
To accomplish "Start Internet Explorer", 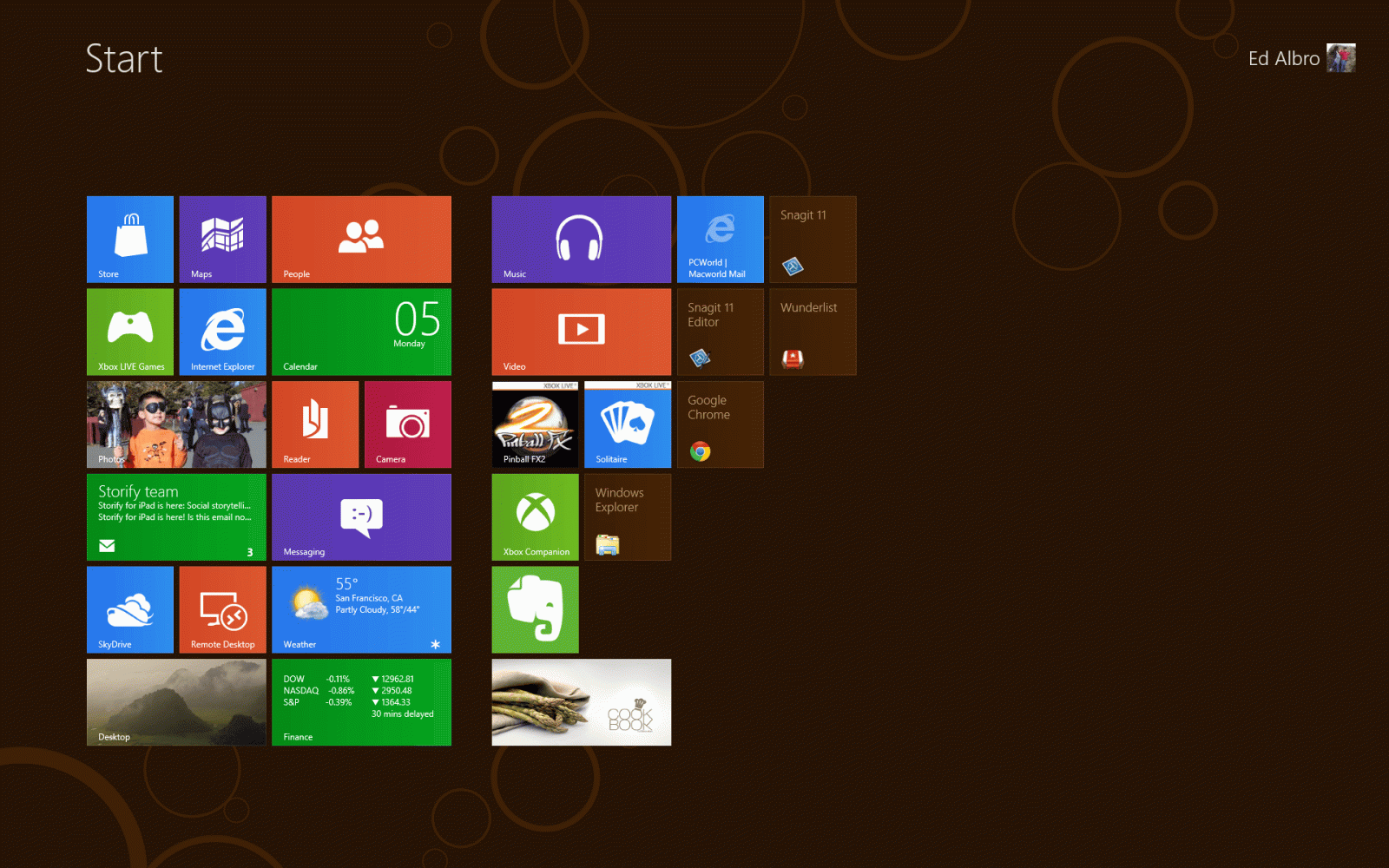I will tap(222, 332).
